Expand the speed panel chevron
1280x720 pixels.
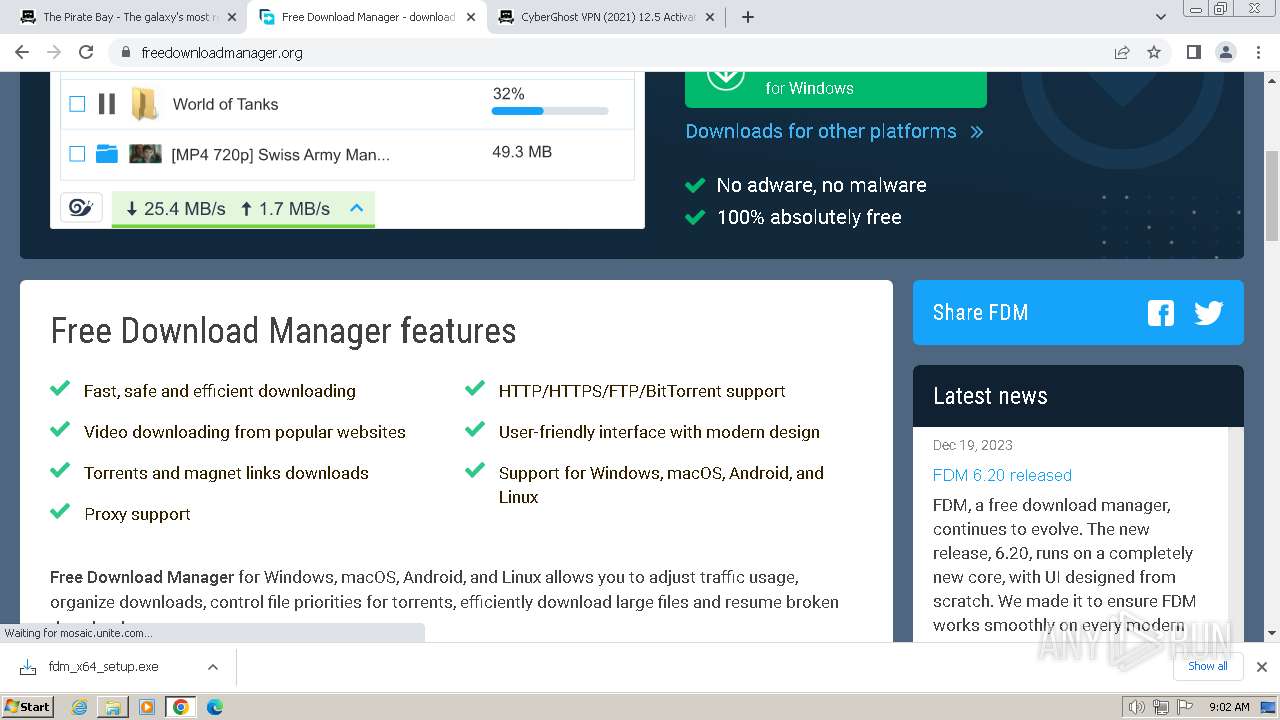pyautogui.click(x=356, y=208)
